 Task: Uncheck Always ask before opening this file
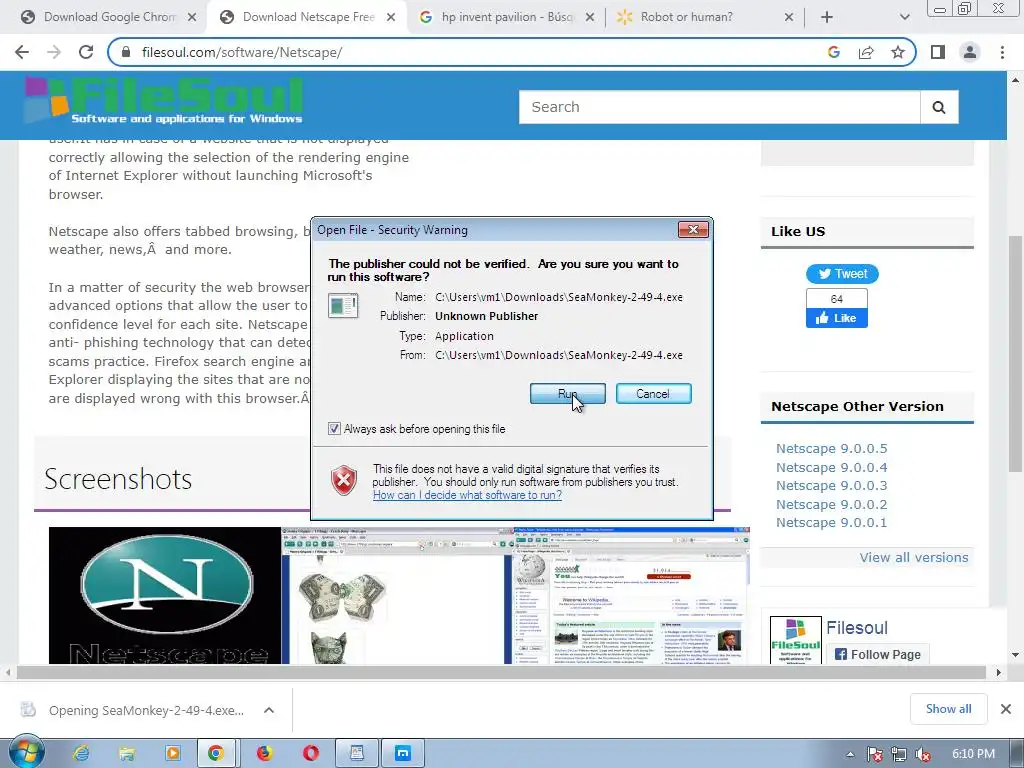[x=334, y=429]
